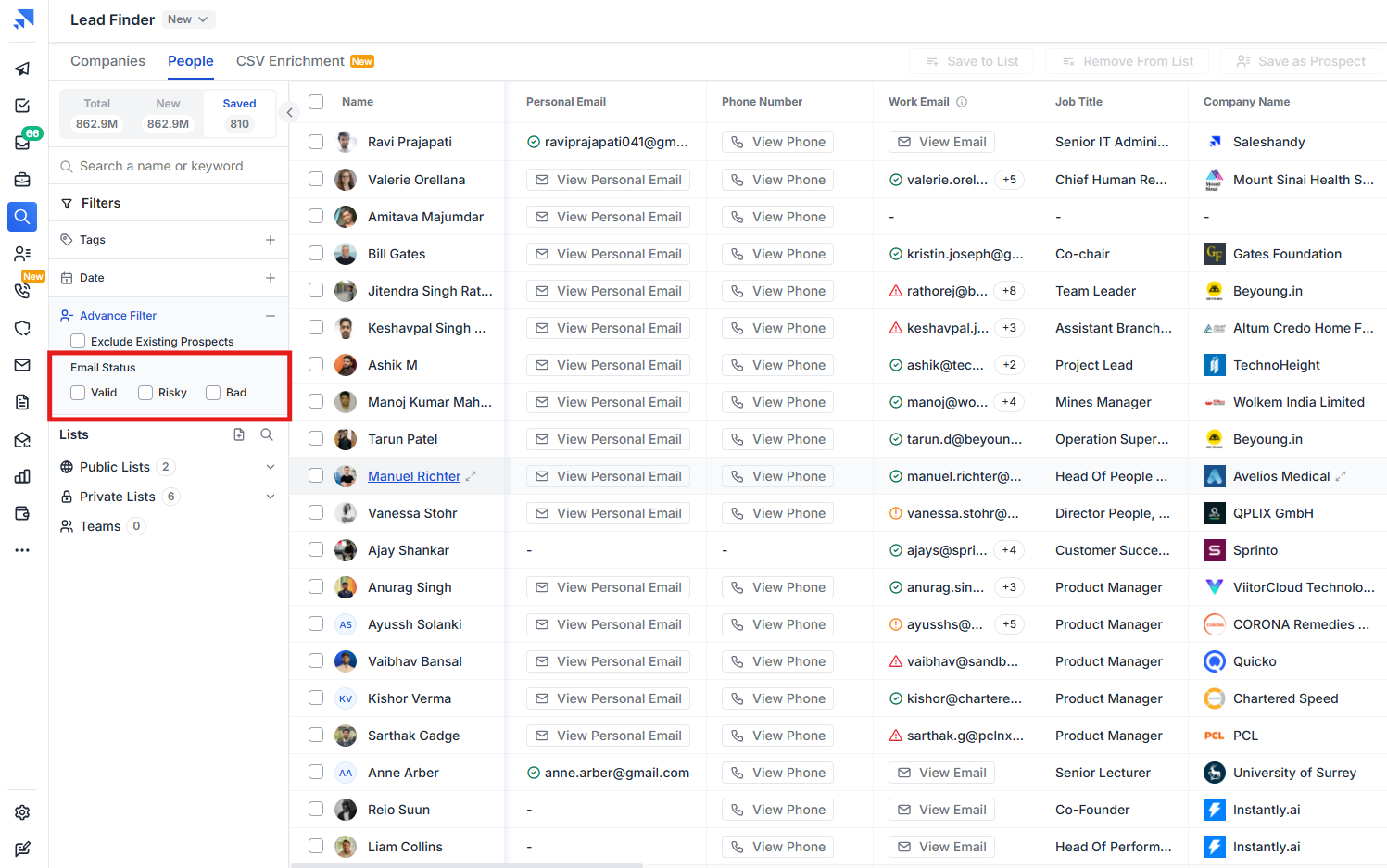Viewport: 1387px width, 868px height.
Task: Open the inbox icon with 66 badge
Action: (22, 143)
